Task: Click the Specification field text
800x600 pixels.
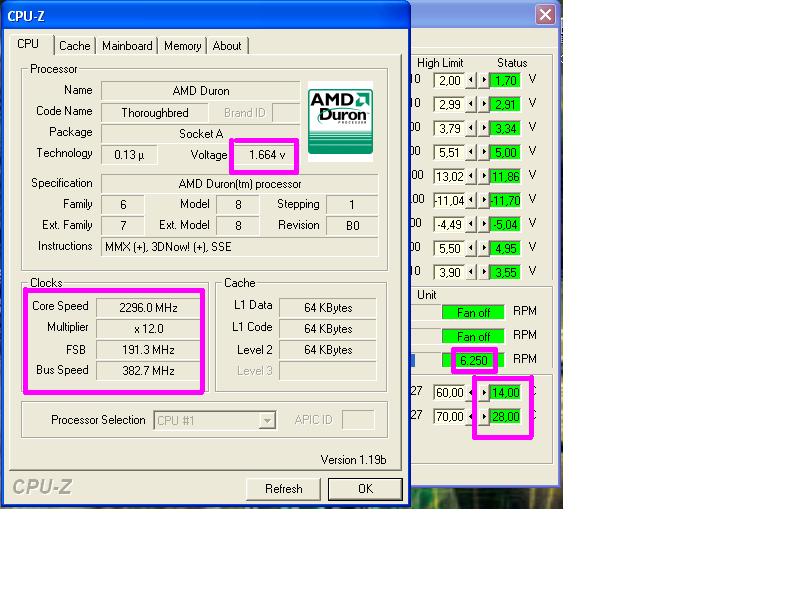Action: (x=240, y=184)
